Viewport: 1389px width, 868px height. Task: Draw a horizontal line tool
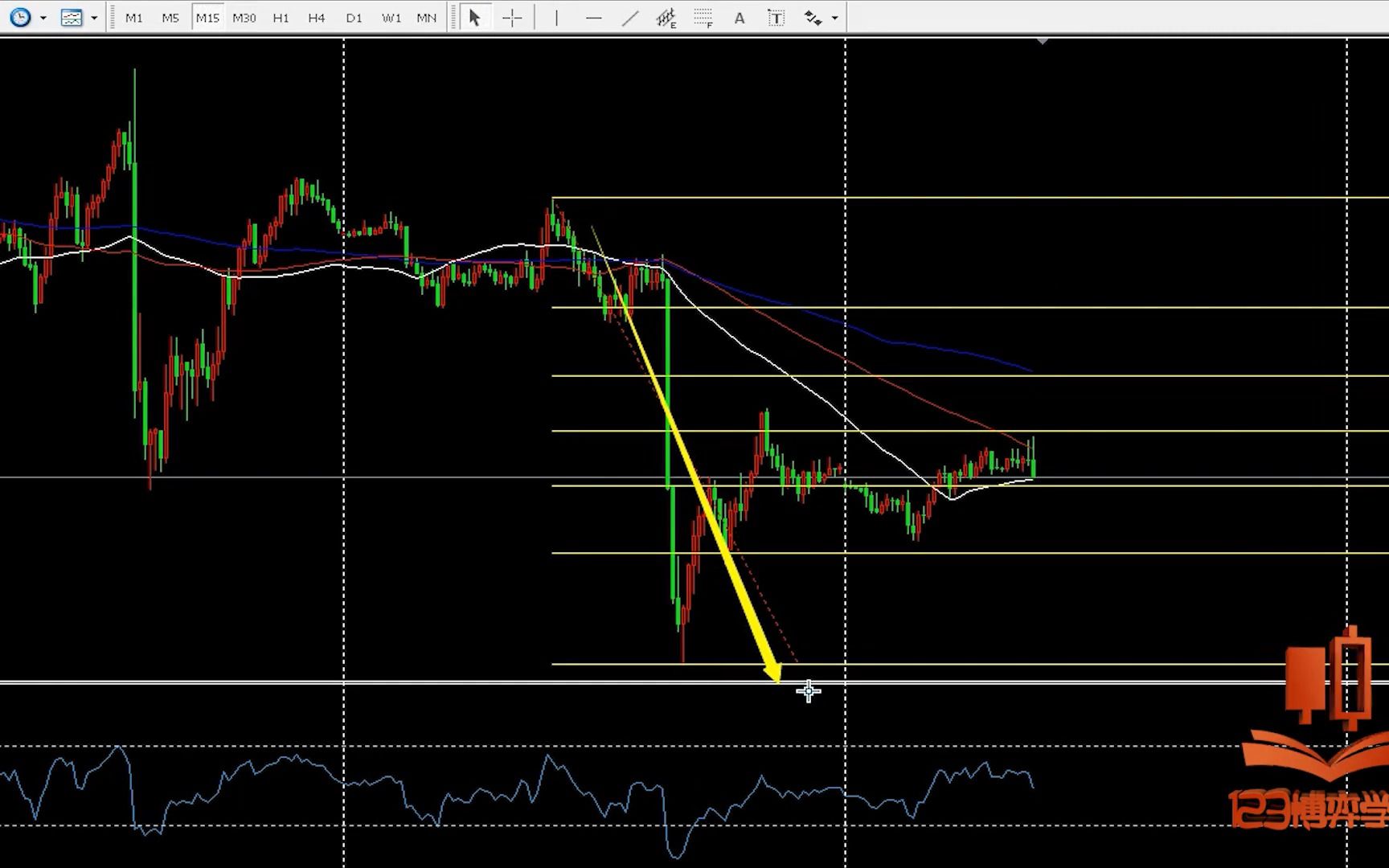pyautogui.click(x=593, y=18)
